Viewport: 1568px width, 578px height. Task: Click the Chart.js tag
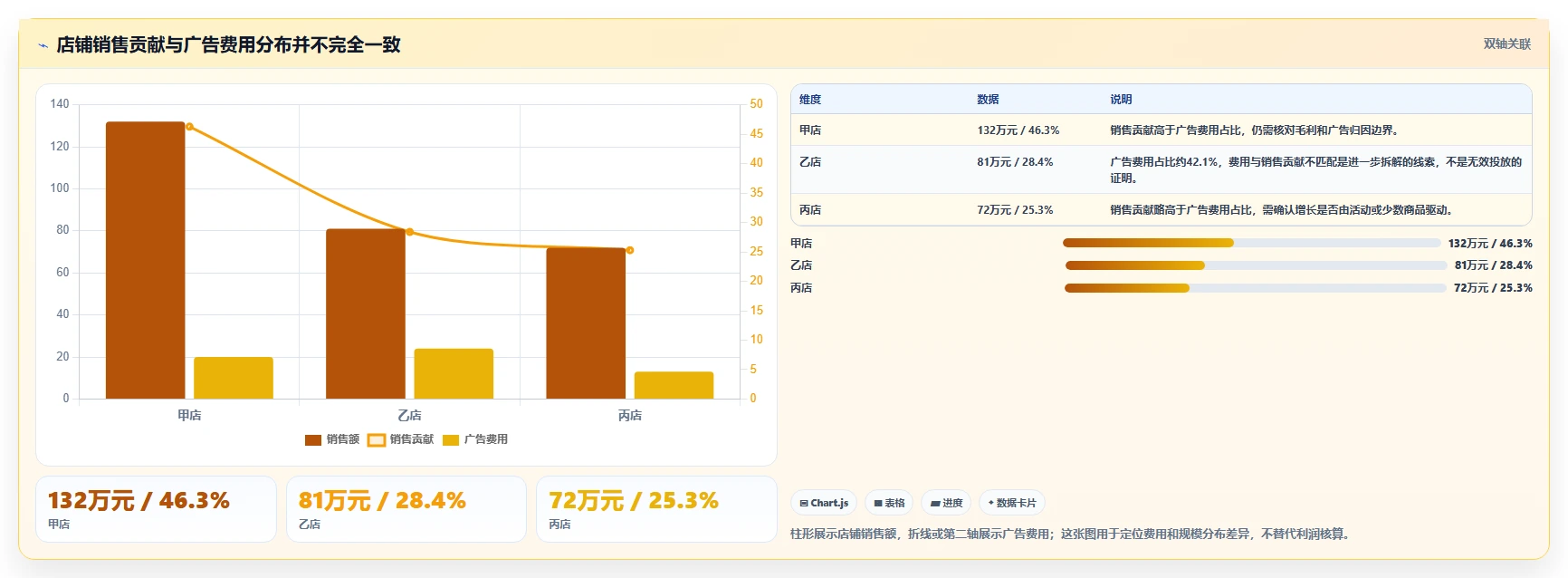[824, 503]
